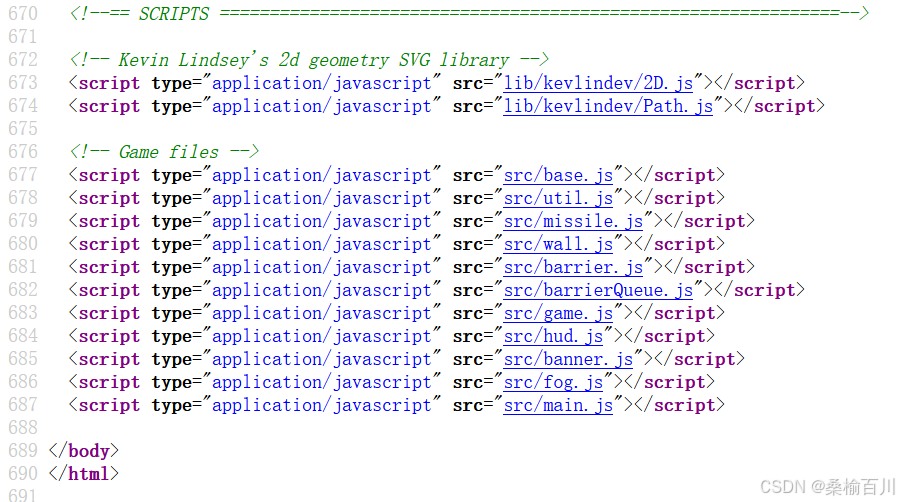Click line number 689
This screenshot has height=502, width=900.
tap(23, 450)
